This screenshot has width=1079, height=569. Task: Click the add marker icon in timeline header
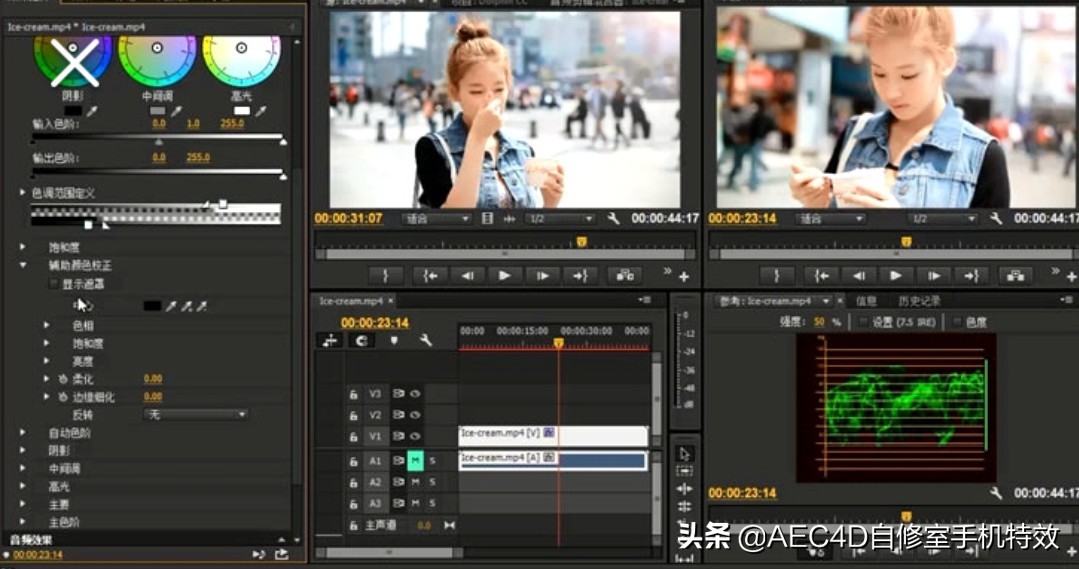point(394,341)
